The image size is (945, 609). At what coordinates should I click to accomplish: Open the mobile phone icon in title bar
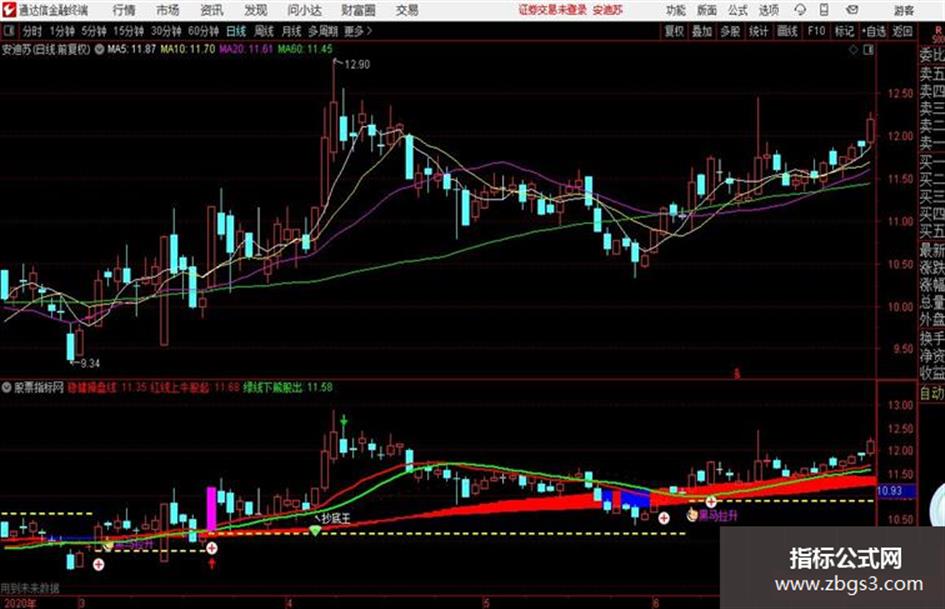[824, 10]
